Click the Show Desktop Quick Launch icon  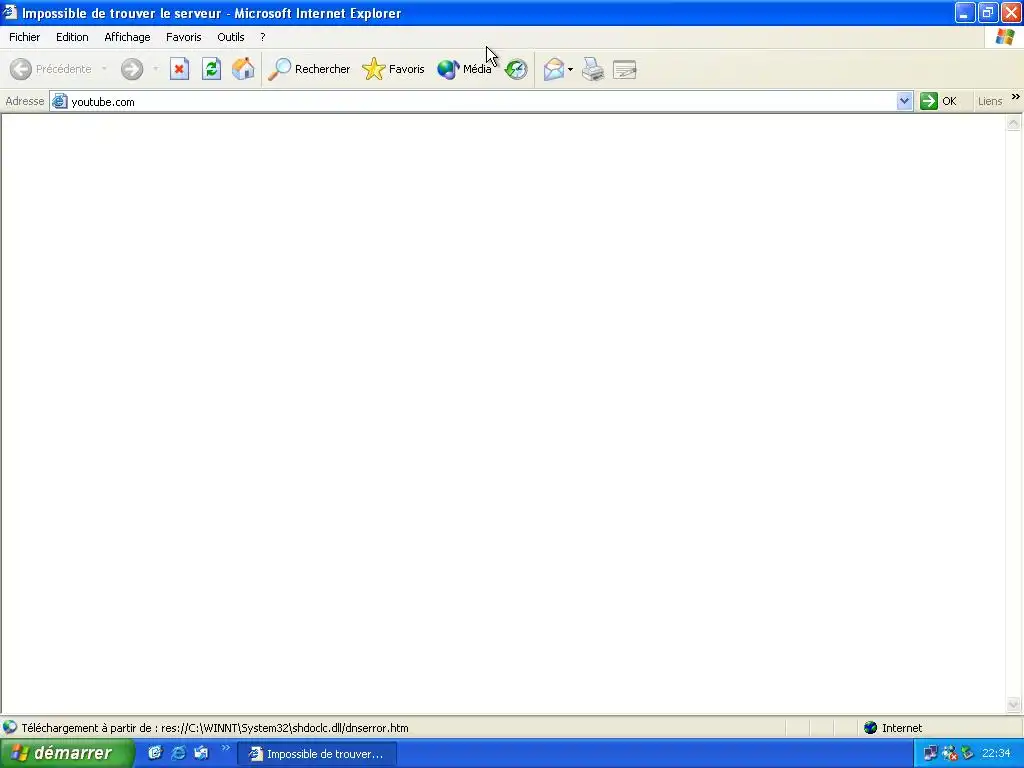click(201, 753)
